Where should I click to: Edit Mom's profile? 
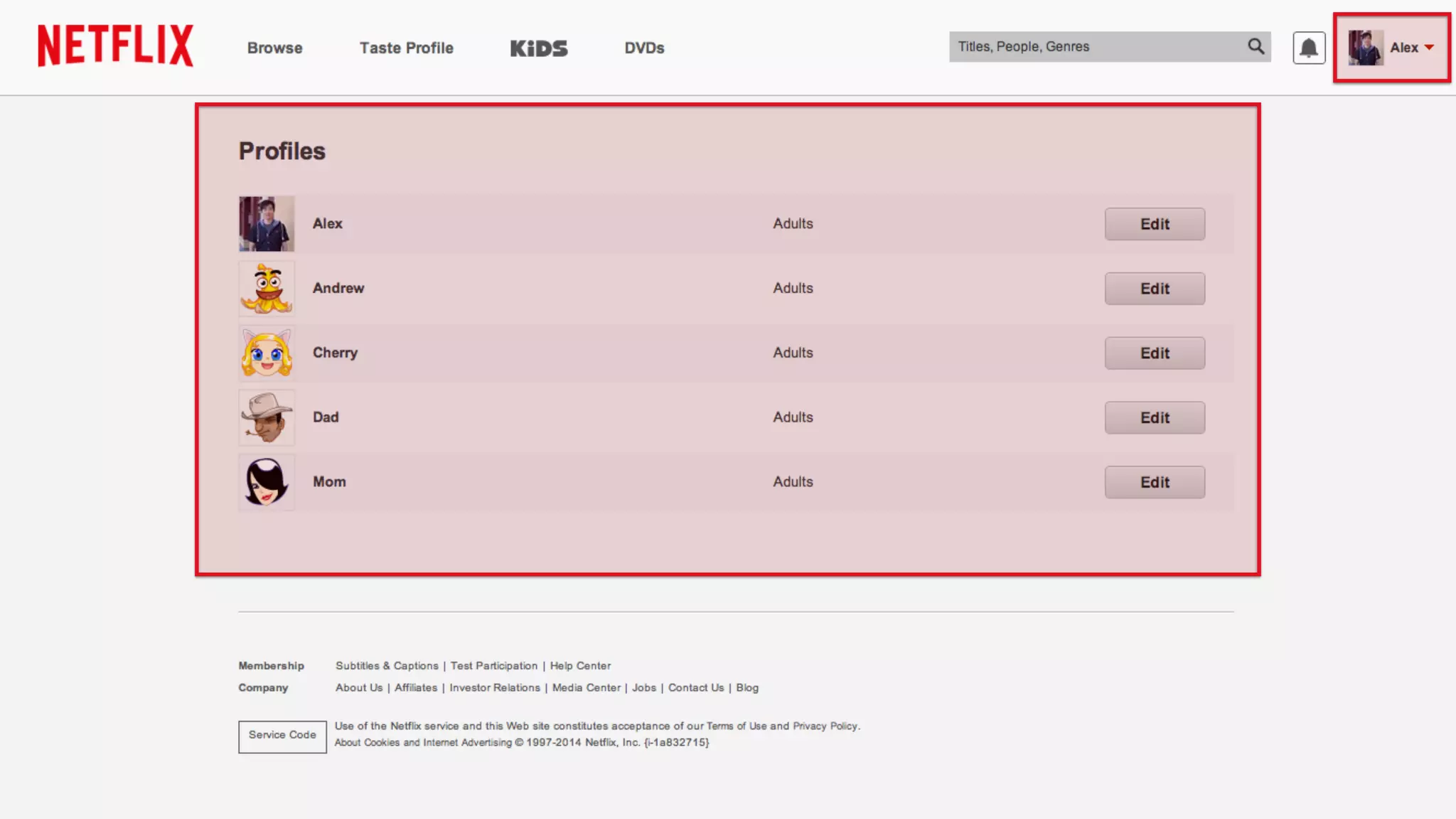1155,482
